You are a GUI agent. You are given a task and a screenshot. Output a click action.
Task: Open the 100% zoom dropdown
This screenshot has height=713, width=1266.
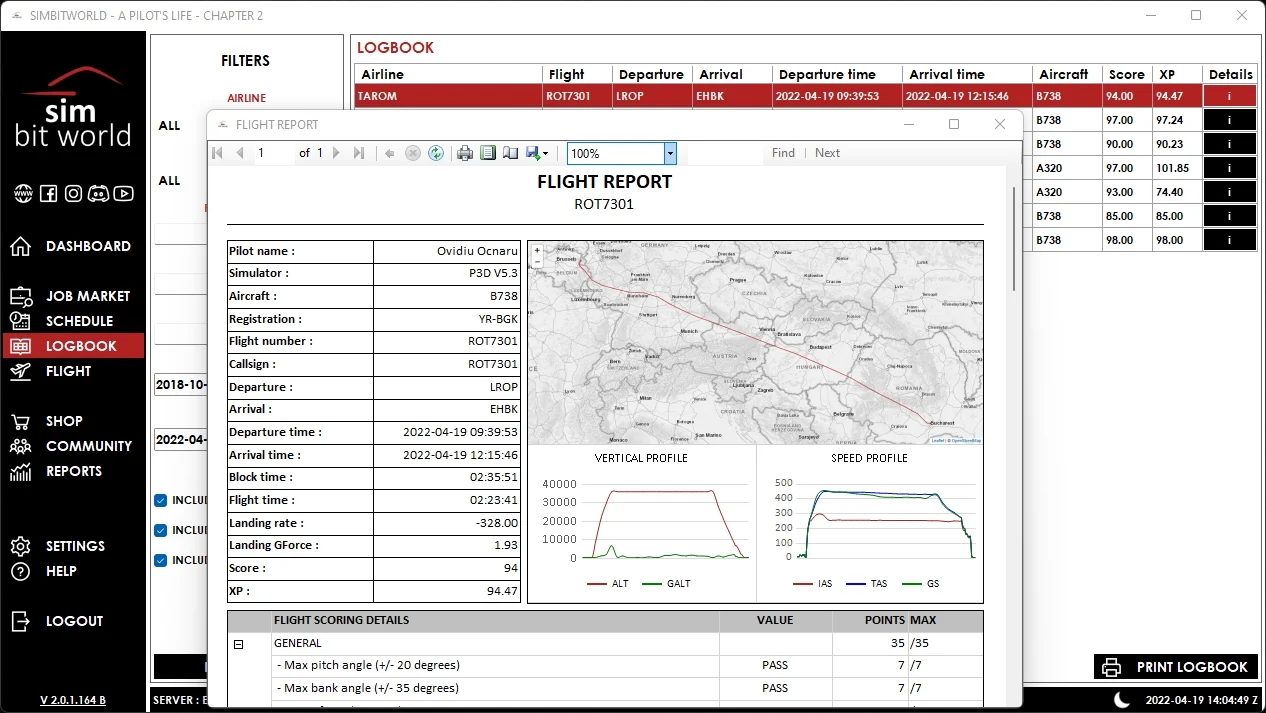pos(670,153)
